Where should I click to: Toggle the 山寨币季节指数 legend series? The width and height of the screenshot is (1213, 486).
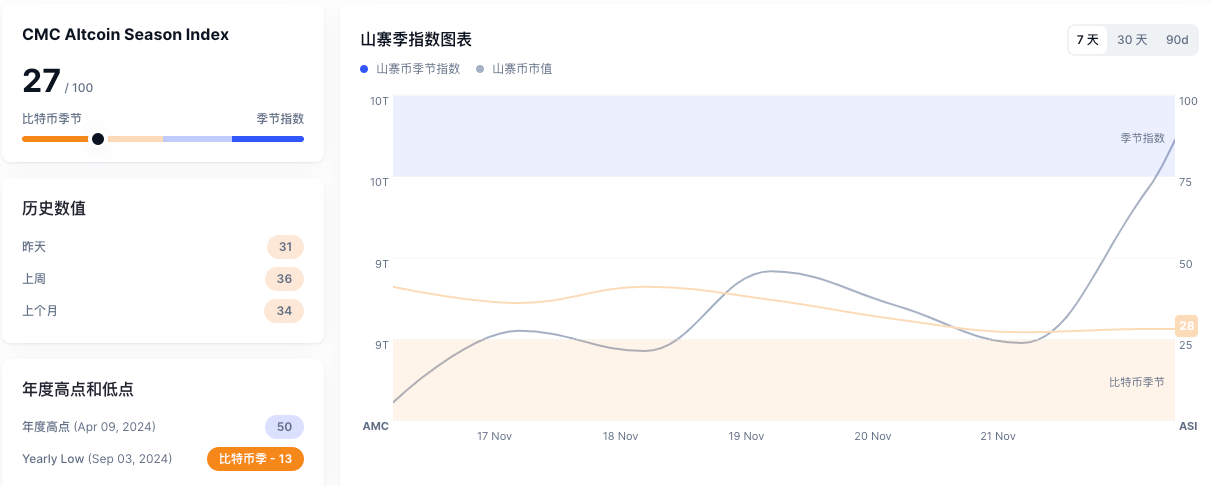417,69
